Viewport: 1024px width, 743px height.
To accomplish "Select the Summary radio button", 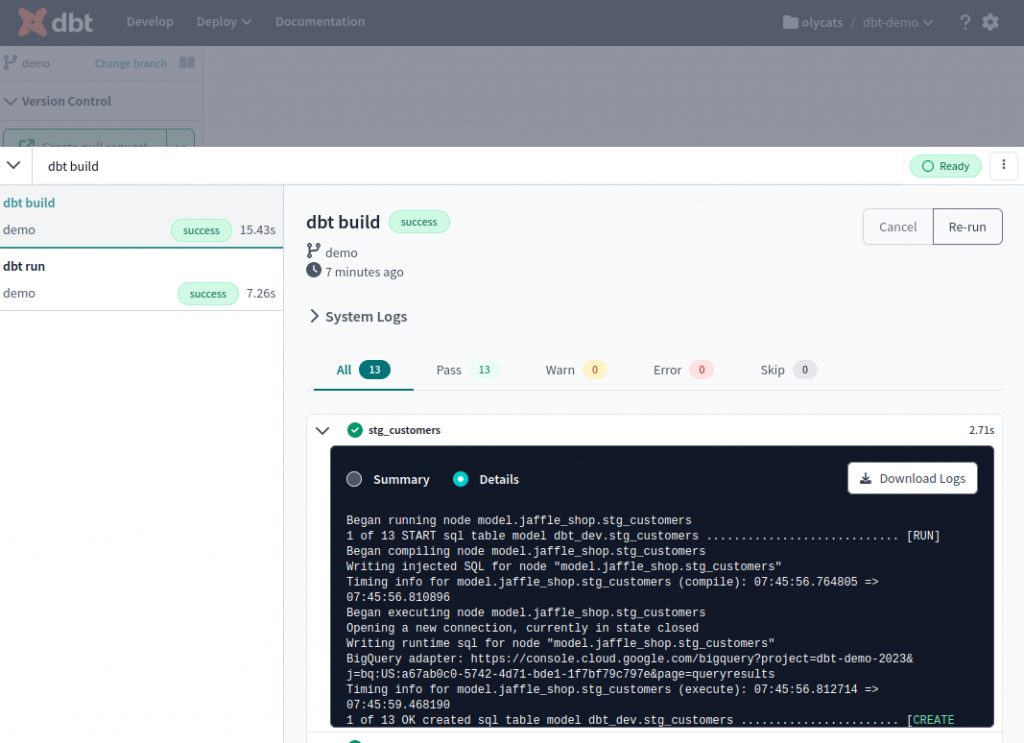I will pyautogui.click(x=354, y=479).
